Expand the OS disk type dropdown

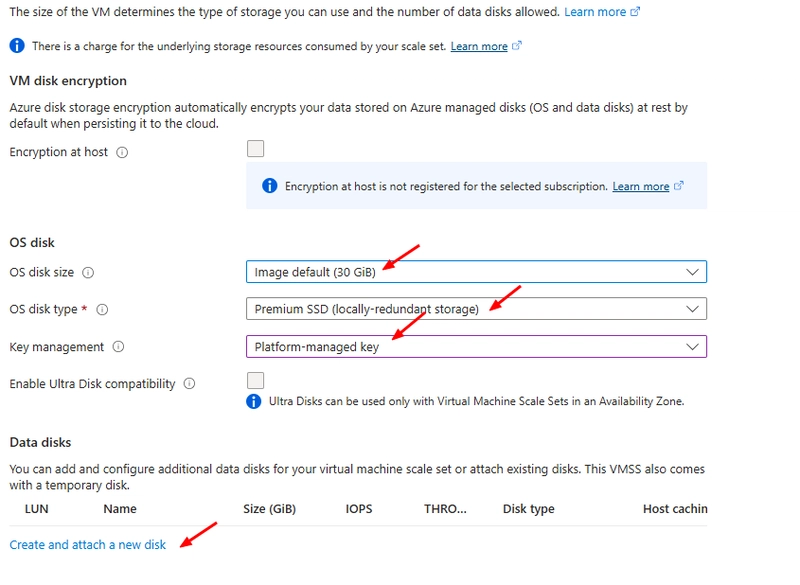coord(476,309)
